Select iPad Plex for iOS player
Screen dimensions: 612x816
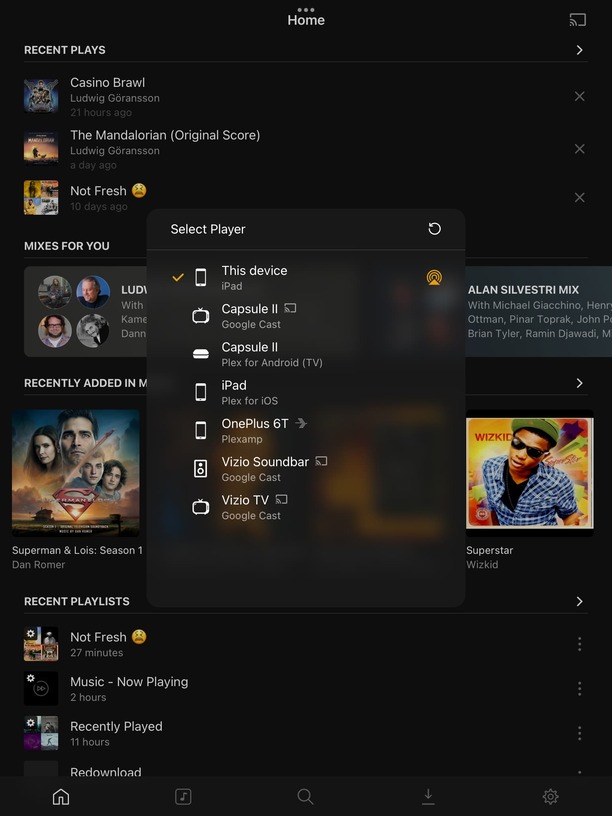click(x=306, y=392)
